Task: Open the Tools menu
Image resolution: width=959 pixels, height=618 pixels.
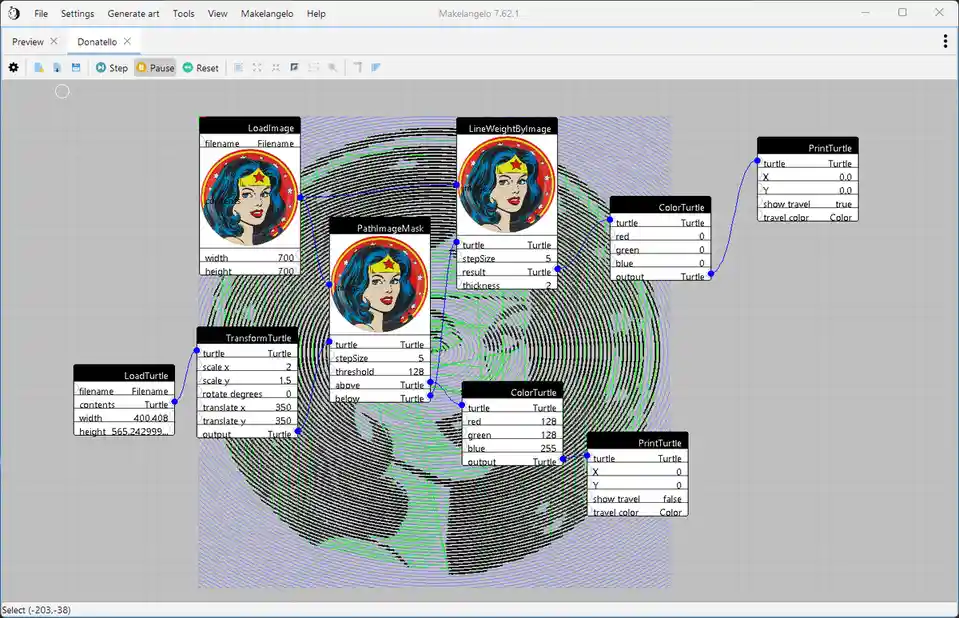Action: click(183, 13)
